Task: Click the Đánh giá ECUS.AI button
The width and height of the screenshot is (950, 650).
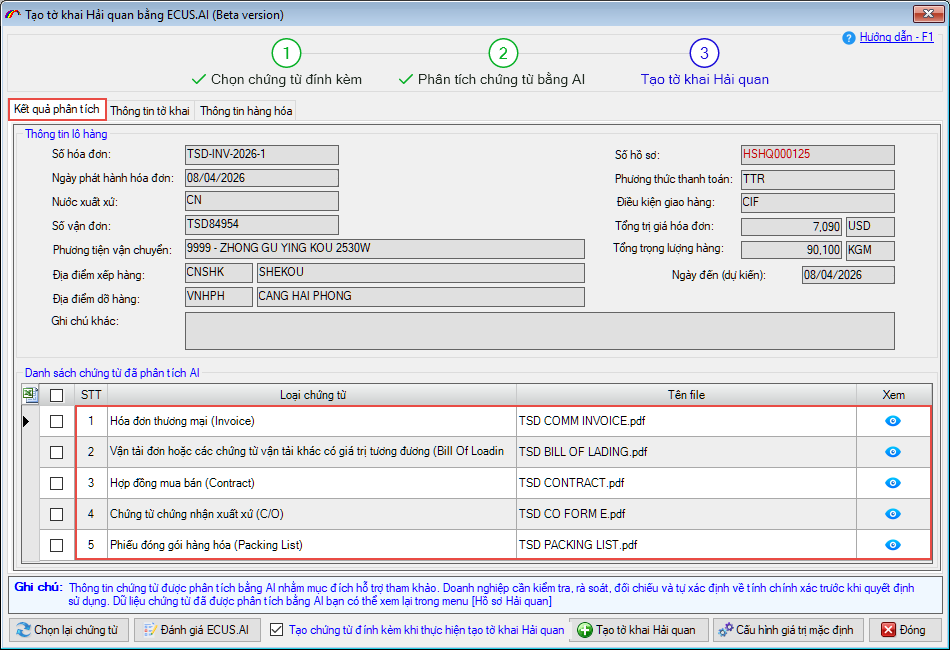Action: tap(197, 630)
